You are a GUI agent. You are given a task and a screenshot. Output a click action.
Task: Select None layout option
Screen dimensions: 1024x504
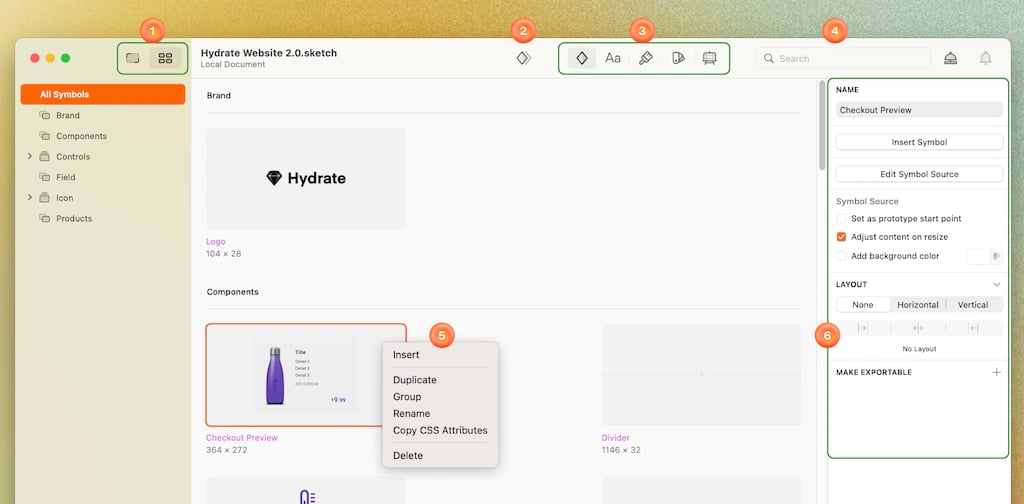point(863,305)
